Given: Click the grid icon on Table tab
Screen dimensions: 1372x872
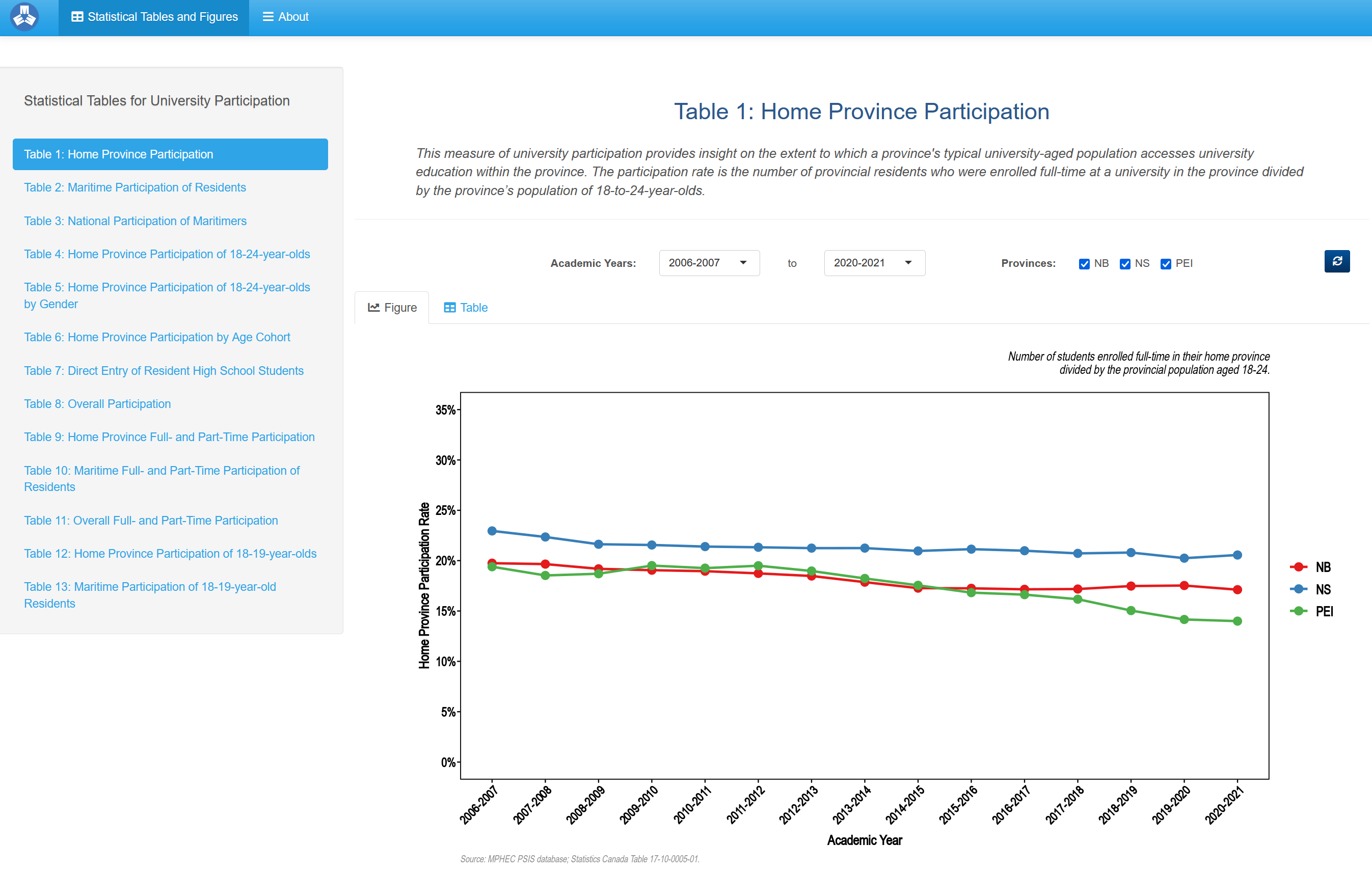Looking at the screenshot, I should point(449,308).
